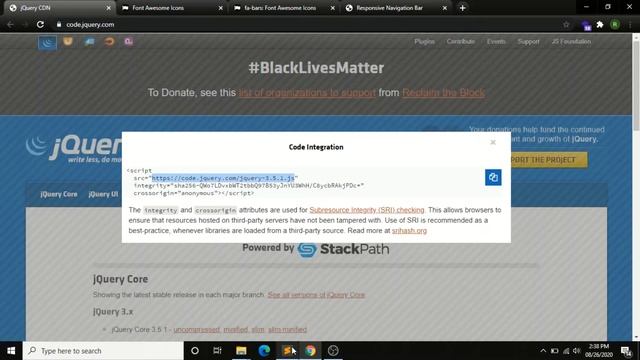Open the Support link
Image resolution: width=640 pixels, height=360 pixels.
(x=528, y=41)
